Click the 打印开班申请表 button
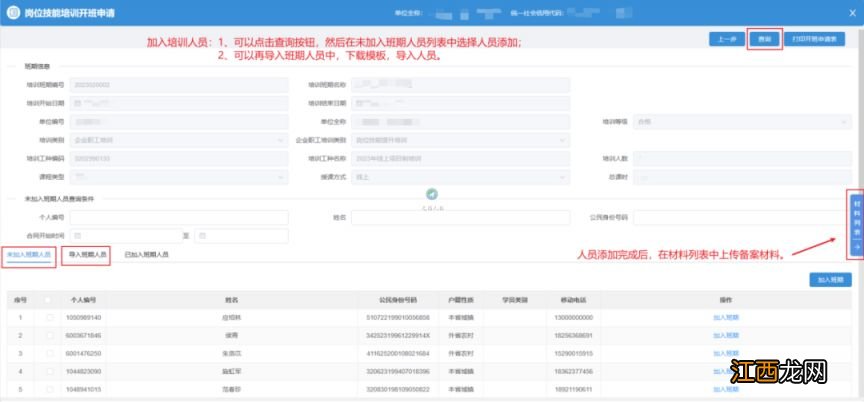864x402 pixels. click(x=814, y=39)
